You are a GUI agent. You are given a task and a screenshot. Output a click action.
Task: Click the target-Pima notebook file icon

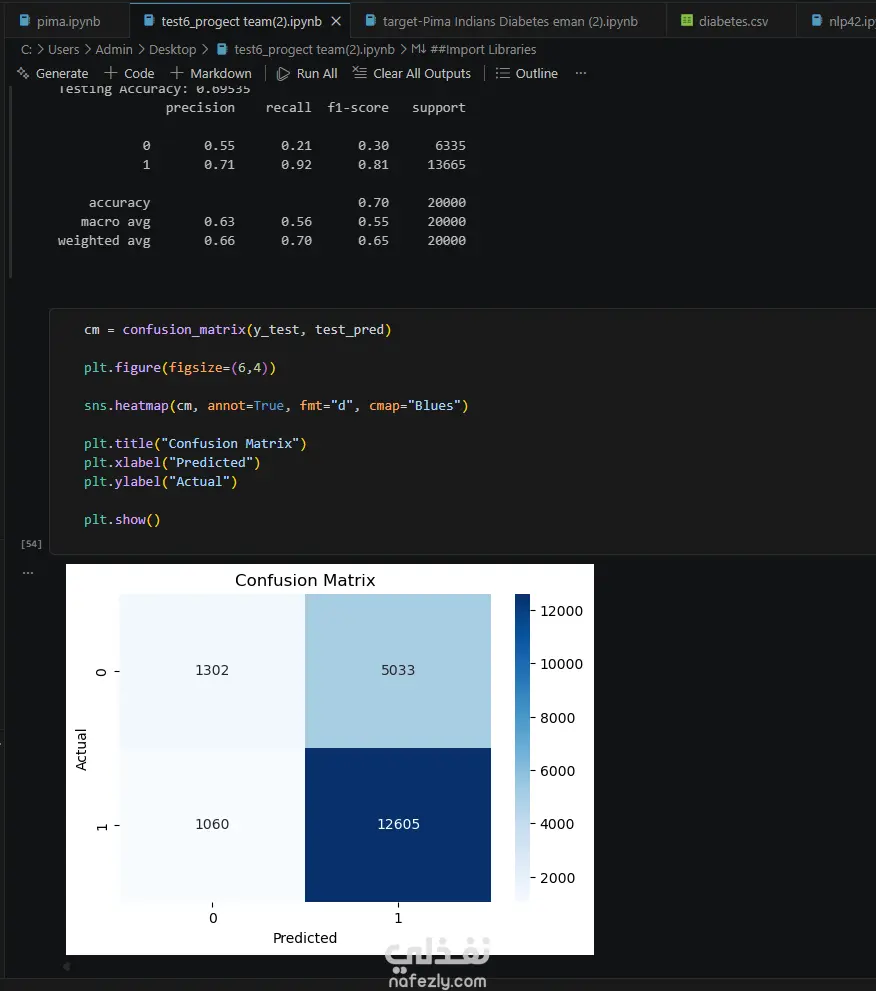(371, 21)
